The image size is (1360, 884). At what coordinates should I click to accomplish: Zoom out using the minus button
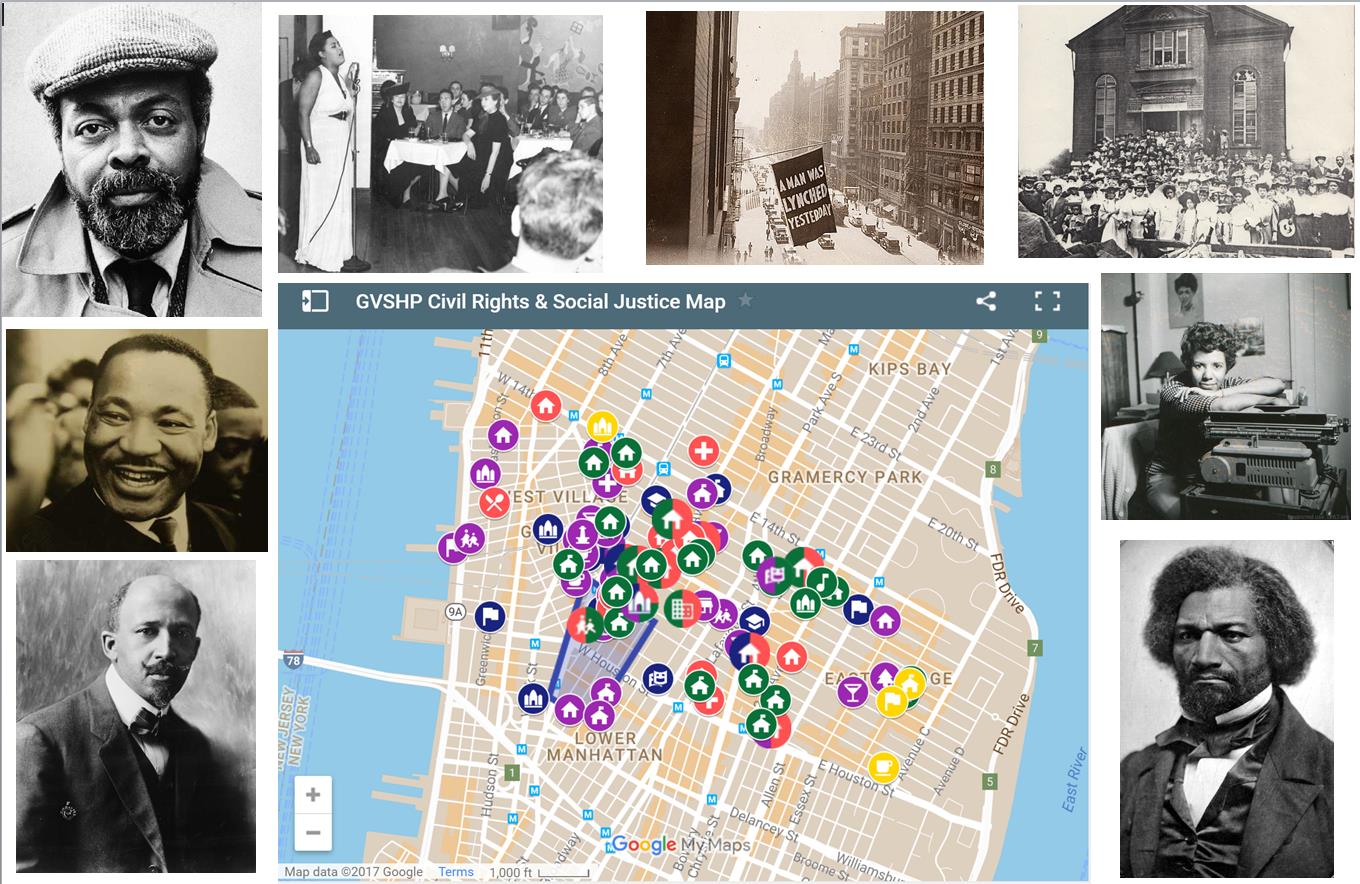[x=312, y=832]
